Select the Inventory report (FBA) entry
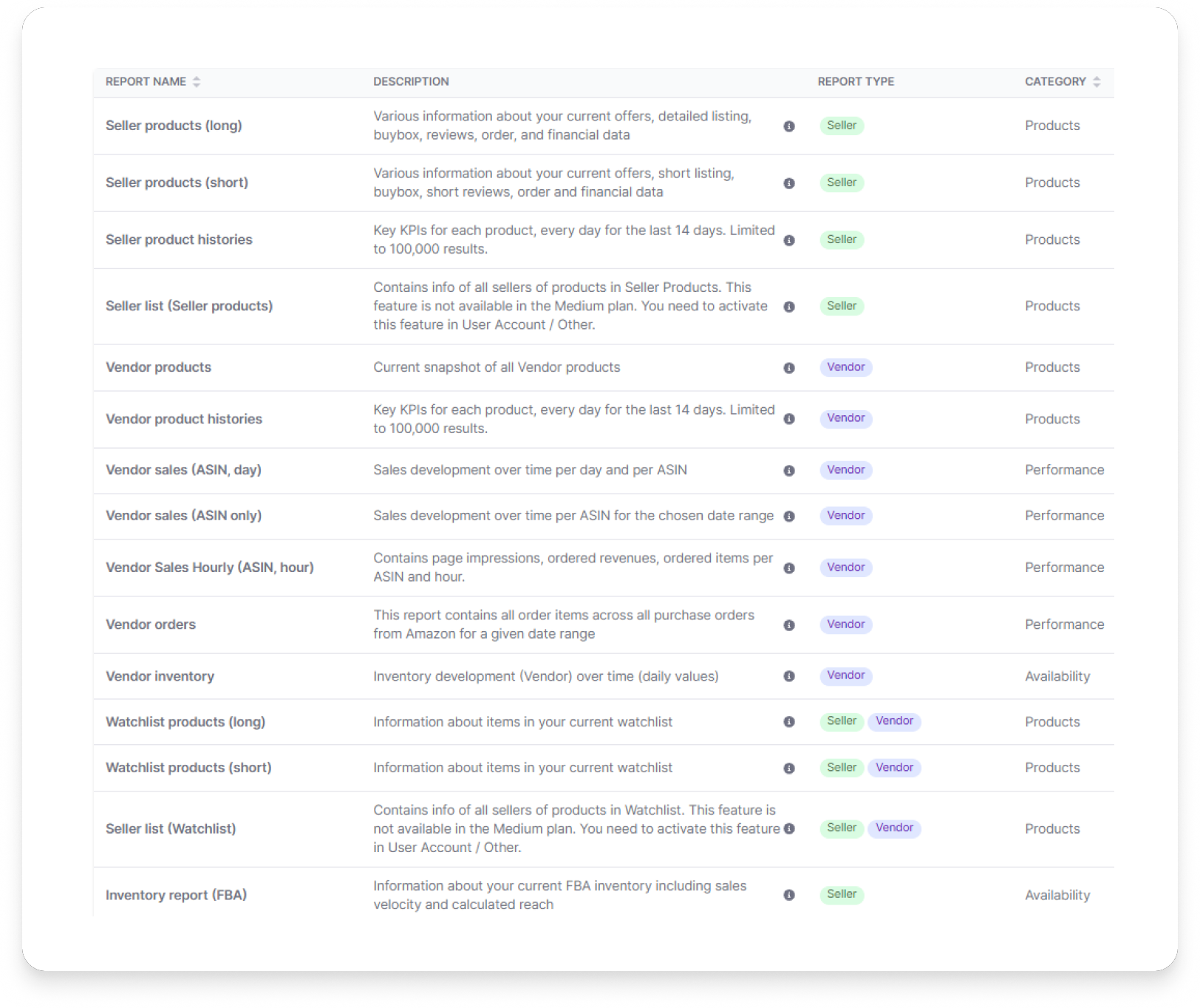 (176, 895)
